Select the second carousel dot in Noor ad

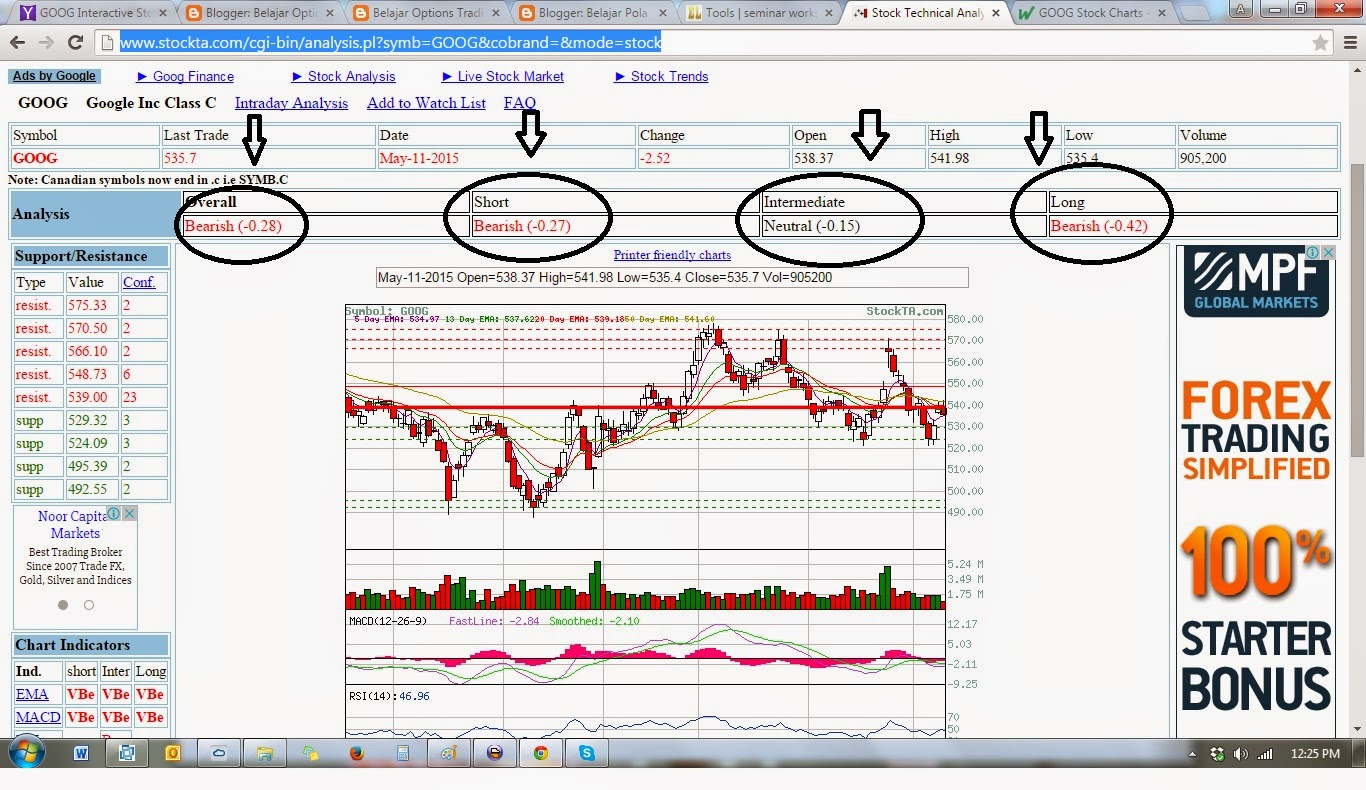[88, 605]
